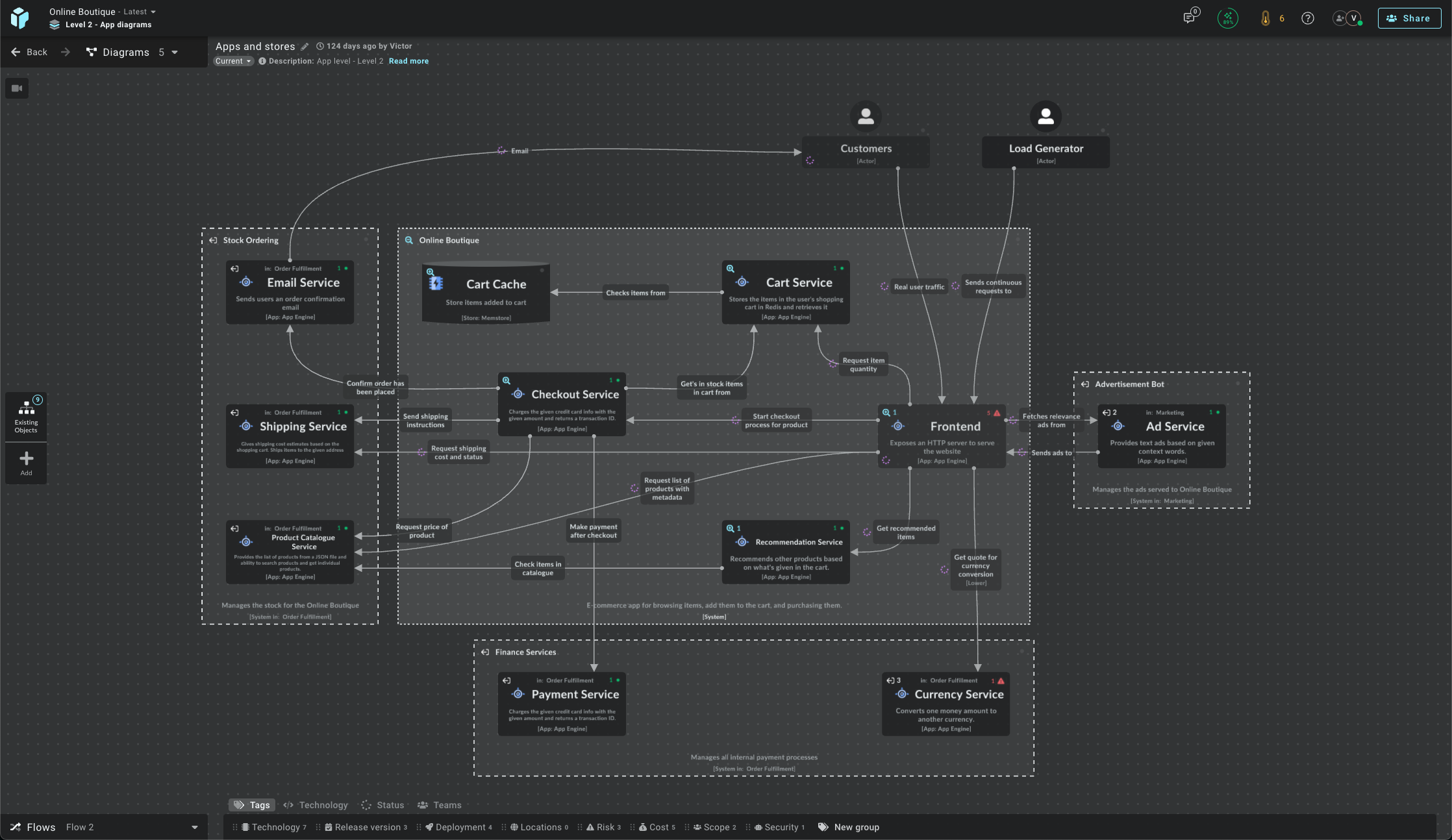Click the Cart Cache zoom magnifier icon
Image resolution: width=1452 pixels, height=840 pixels.
tap(430, 272)
